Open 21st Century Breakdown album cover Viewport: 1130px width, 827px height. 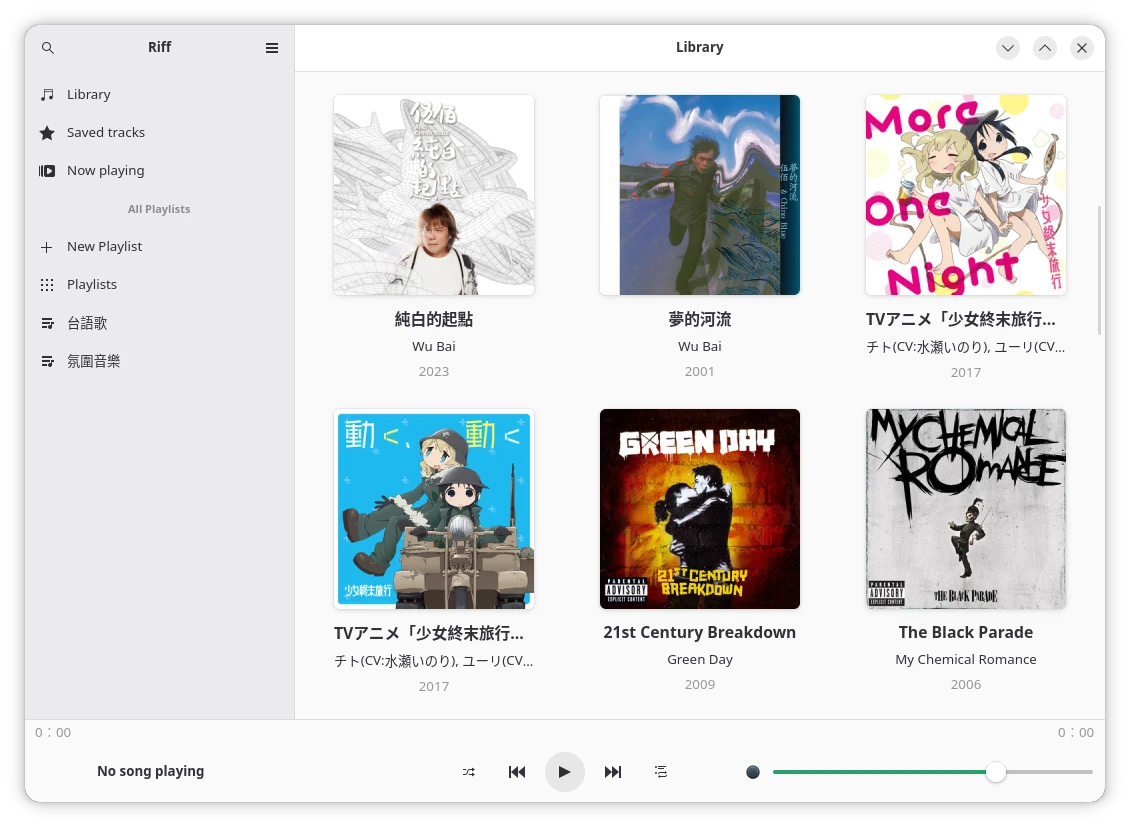pyautogui.click(x=700, y=509)
